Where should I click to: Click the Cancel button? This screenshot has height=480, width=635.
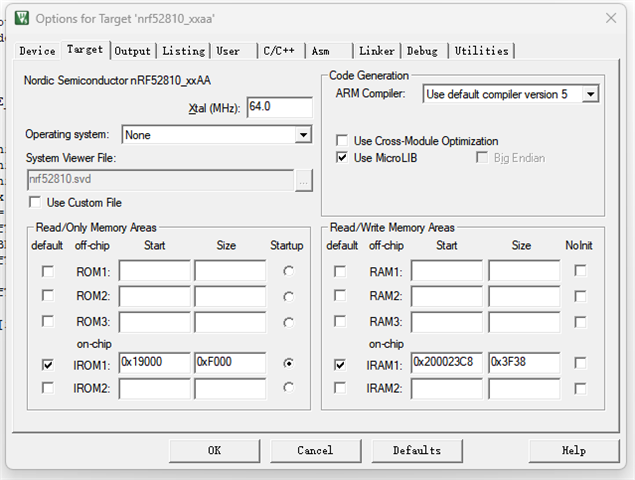coord(315,450)
